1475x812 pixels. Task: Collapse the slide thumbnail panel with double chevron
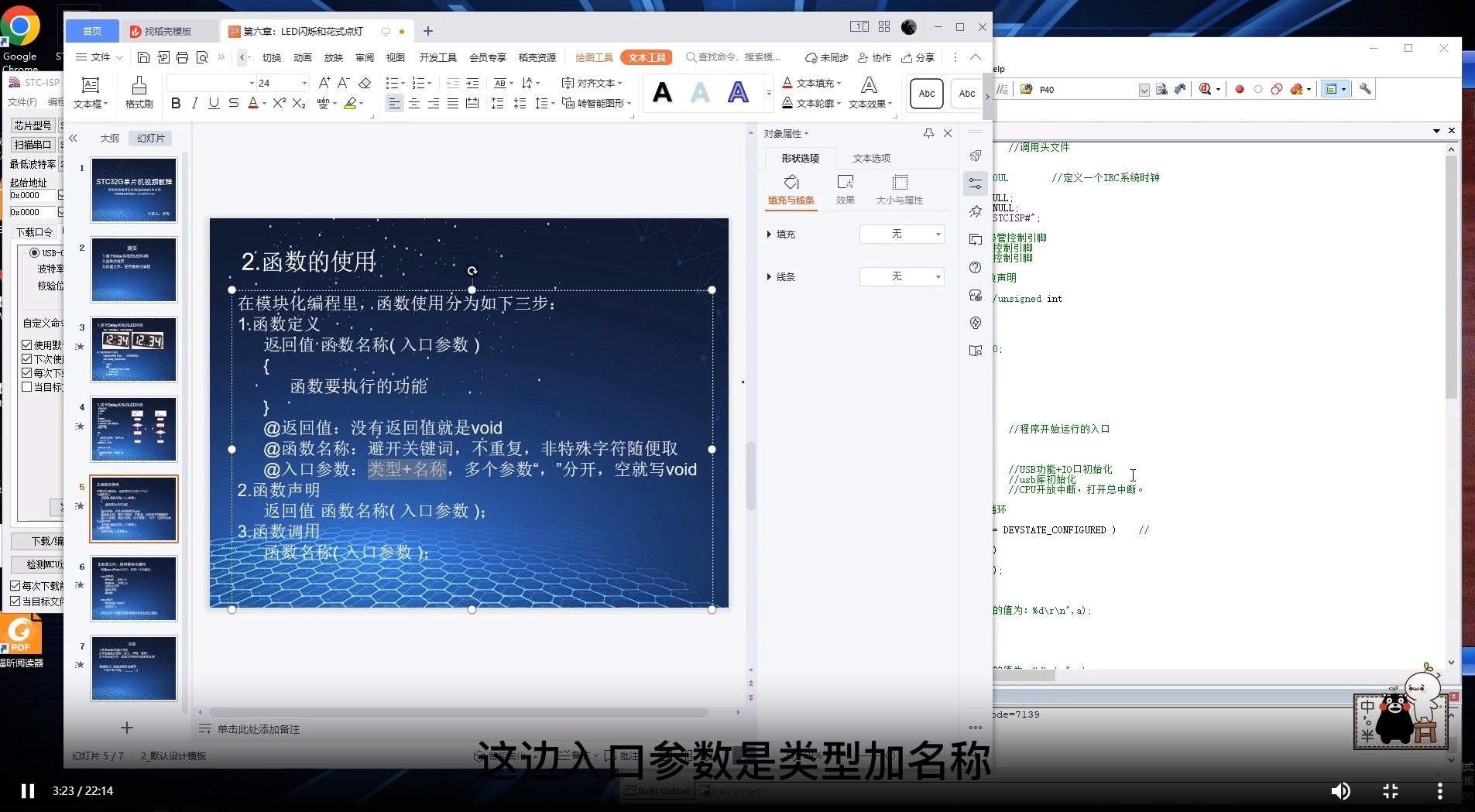(74, 138)
